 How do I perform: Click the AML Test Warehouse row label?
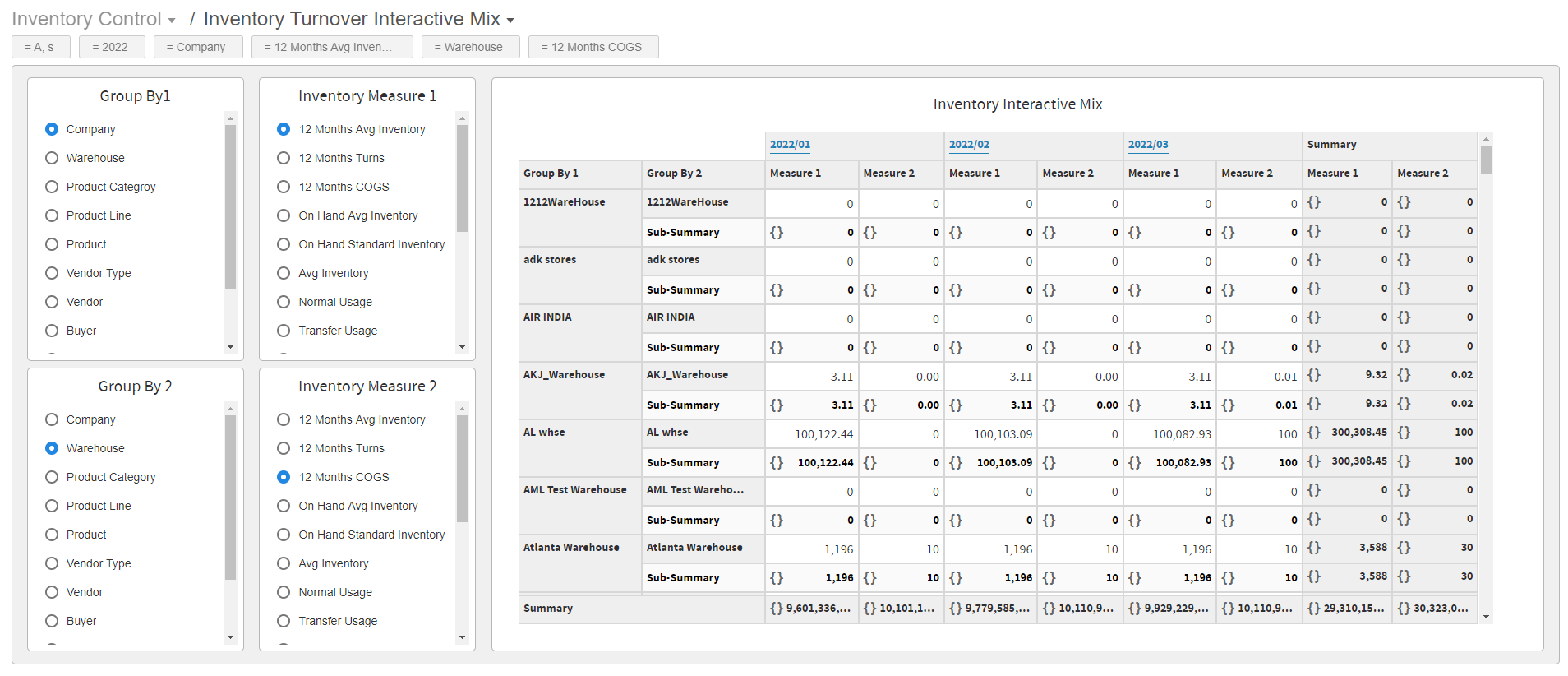click(574, 490)
